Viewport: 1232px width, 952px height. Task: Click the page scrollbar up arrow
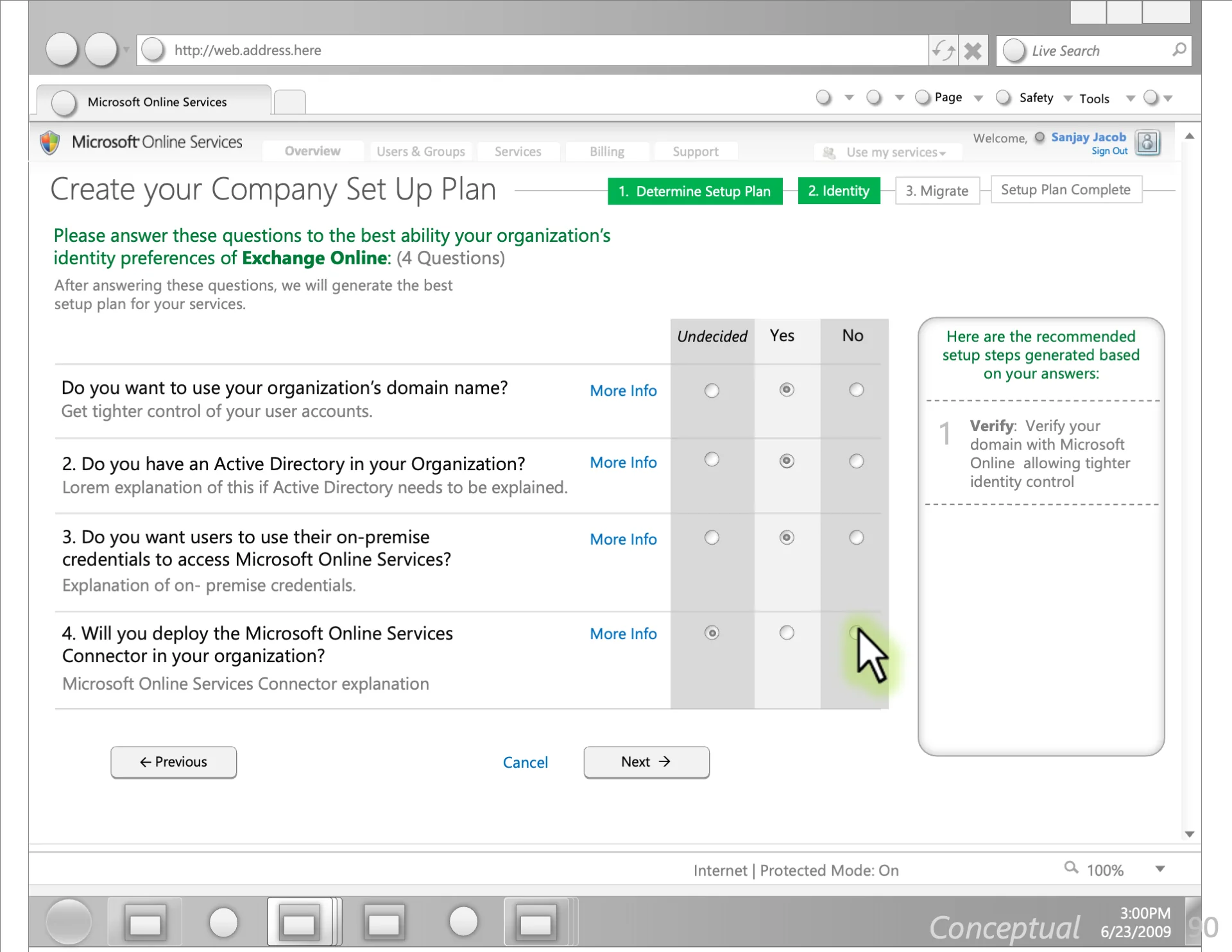pos(1189,136)
